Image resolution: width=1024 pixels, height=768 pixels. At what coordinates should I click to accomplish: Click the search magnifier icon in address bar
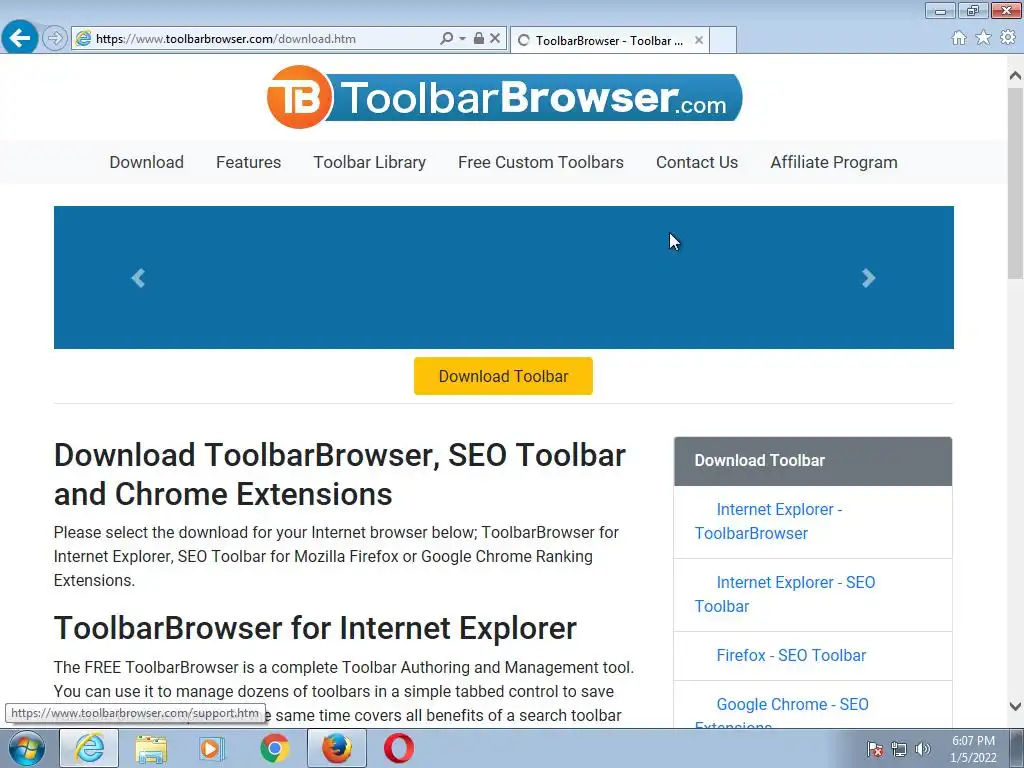[446, 39]
